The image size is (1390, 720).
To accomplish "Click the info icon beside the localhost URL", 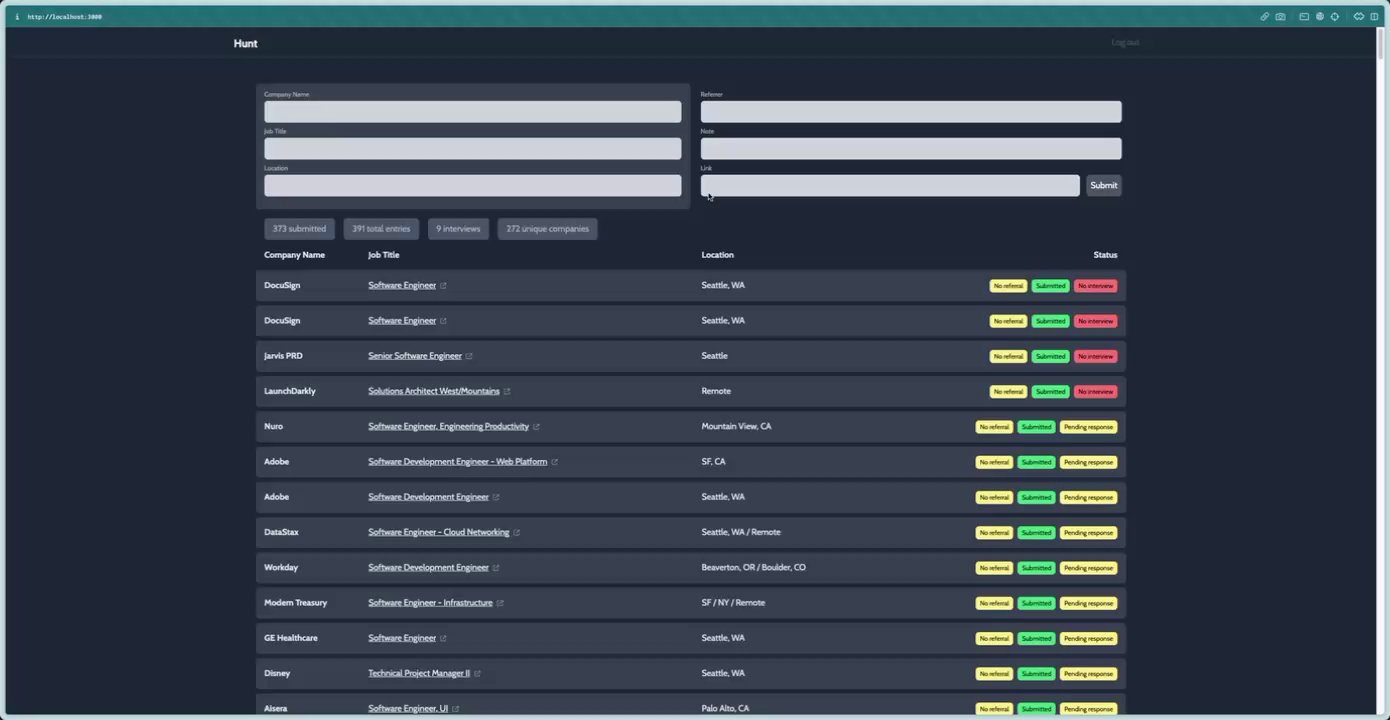I will click(x=17, y=16).
